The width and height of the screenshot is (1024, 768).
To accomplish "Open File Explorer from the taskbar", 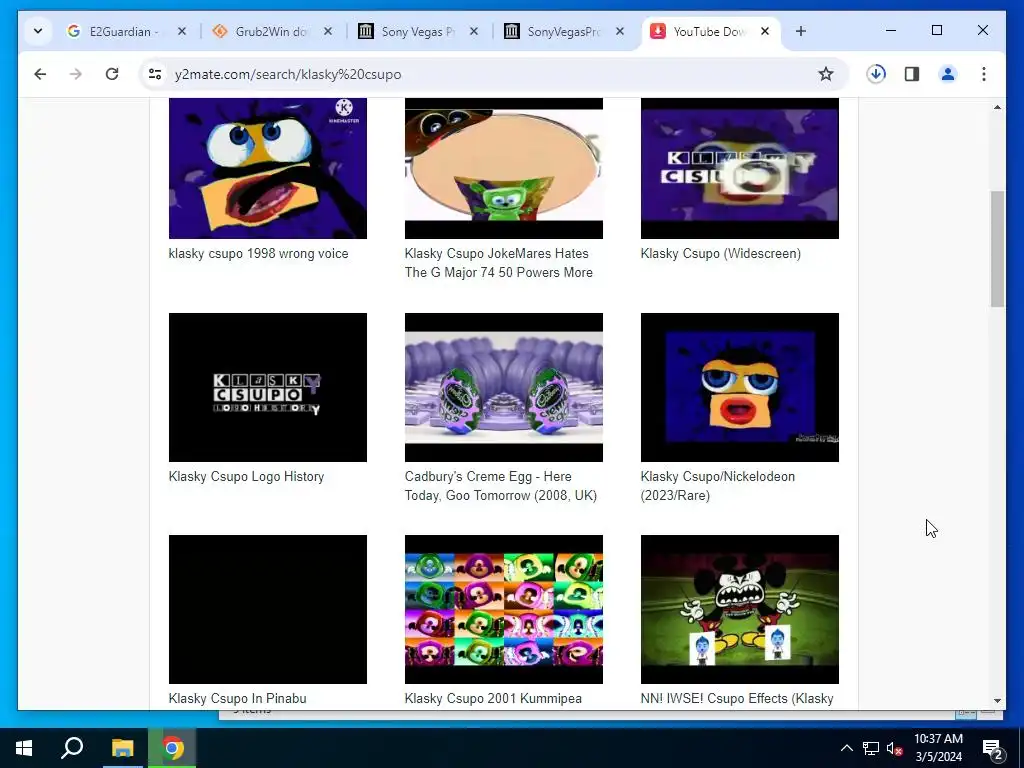I will point(122,748).
